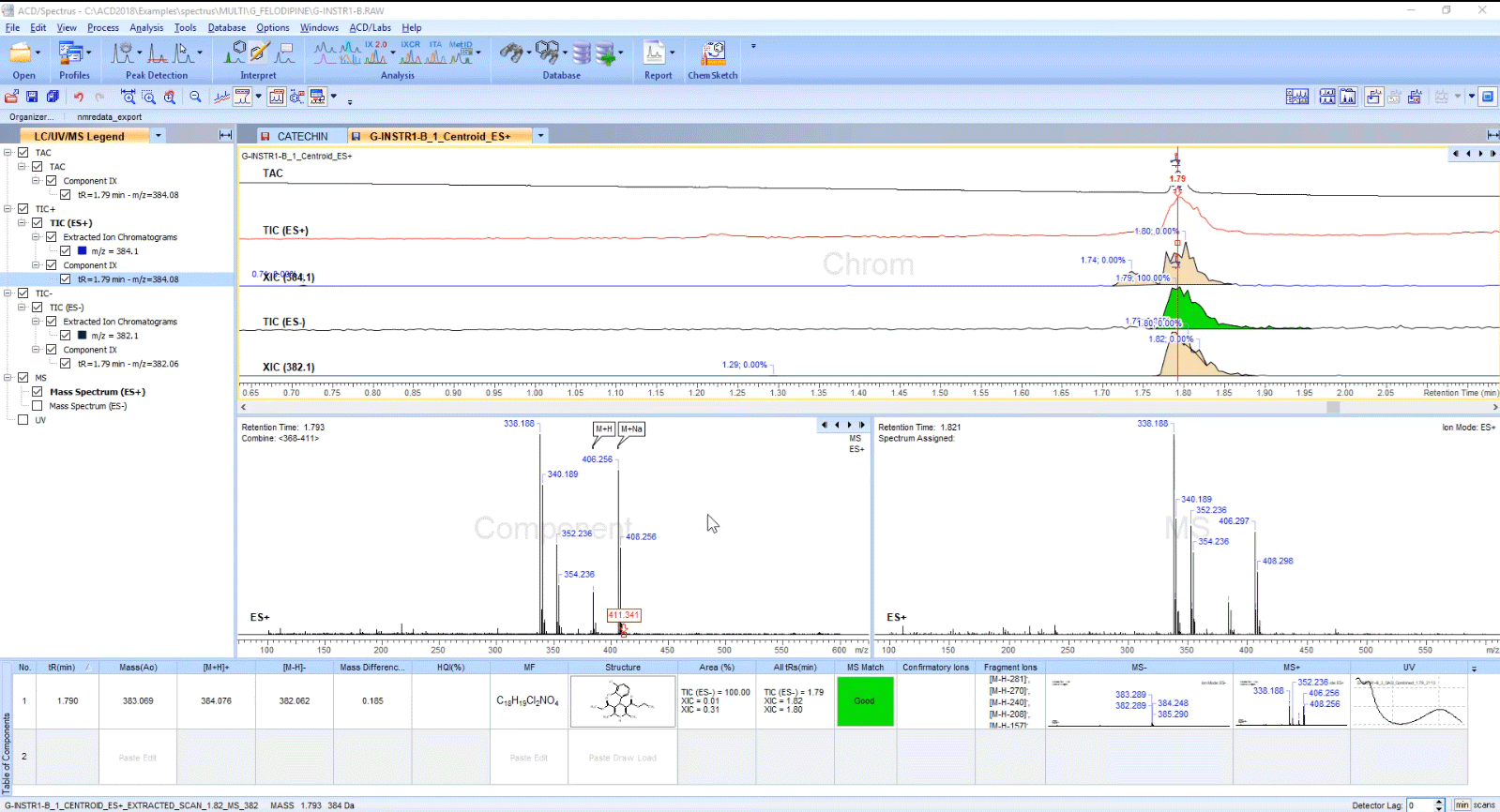Click the leftmost layout view icon on right toolbar
Viewport: 1500px width, 812px height.
1297,97
